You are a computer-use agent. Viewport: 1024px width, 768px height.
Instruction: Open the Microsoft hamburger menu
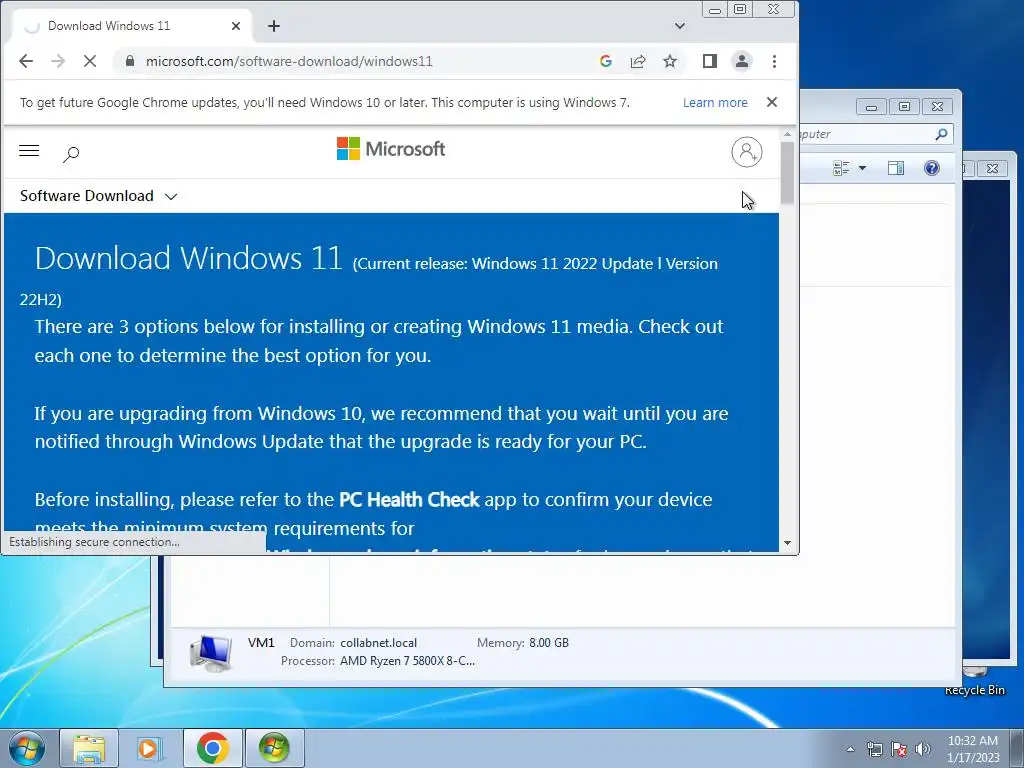(x=29, y=151)
